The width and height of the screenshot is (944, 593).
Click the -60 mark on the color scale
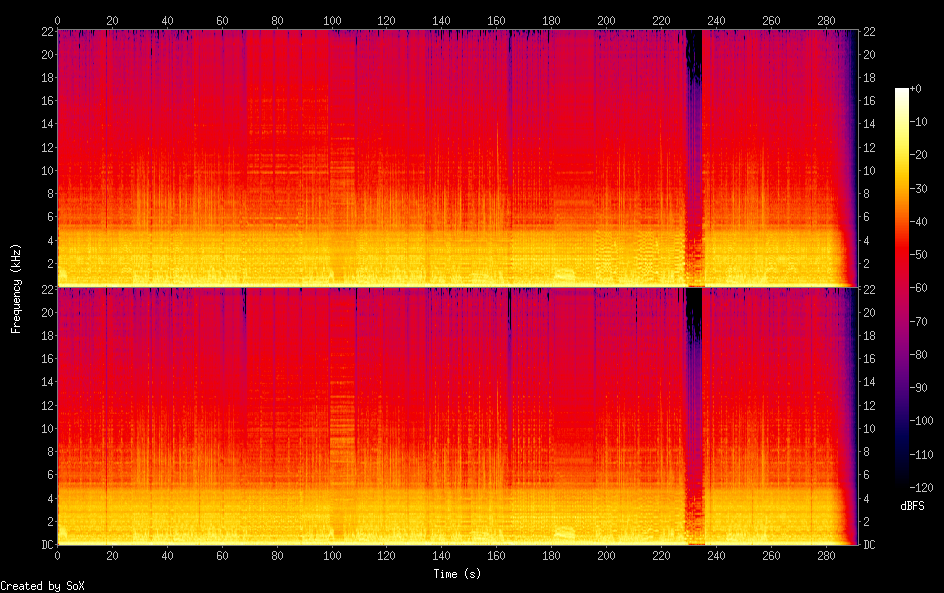click(x=921, y=288)
